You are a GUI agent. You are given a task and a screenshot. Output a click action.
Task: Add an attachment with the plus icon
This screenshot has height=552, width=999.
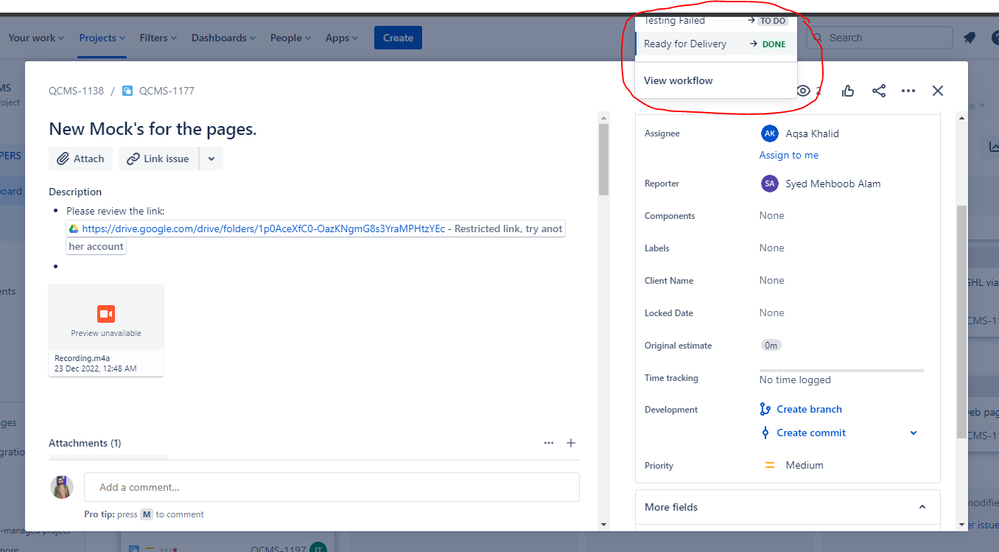pos(571,442)
